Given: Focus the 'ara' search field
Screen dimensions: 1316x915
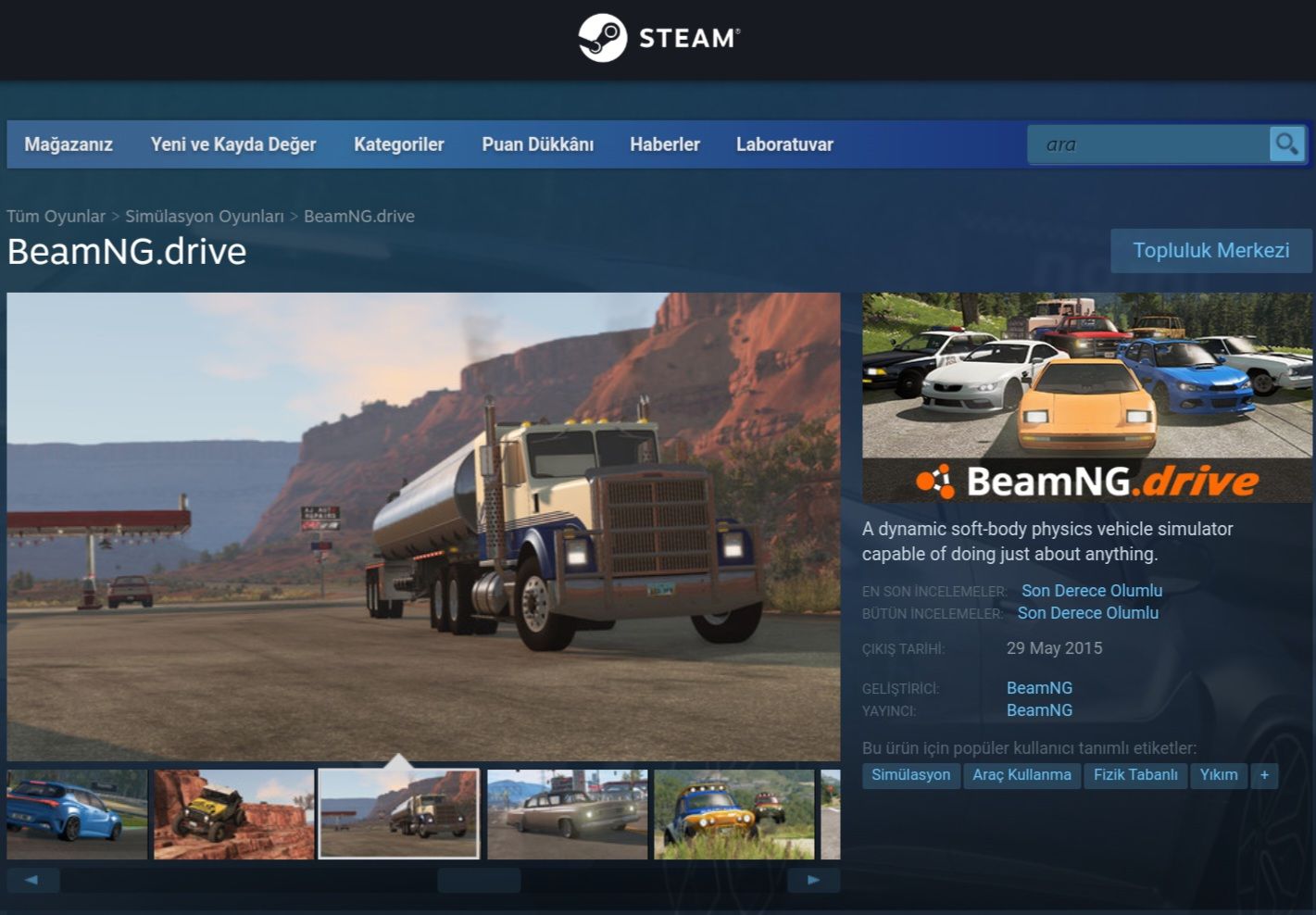Looking at the screenshot, I should pyautogui.click(x=1148, y=144).
